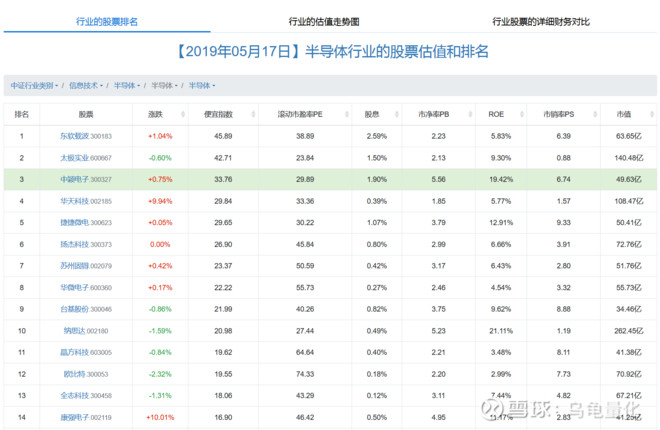Click PB value 4.95

[x=438, y=417]
